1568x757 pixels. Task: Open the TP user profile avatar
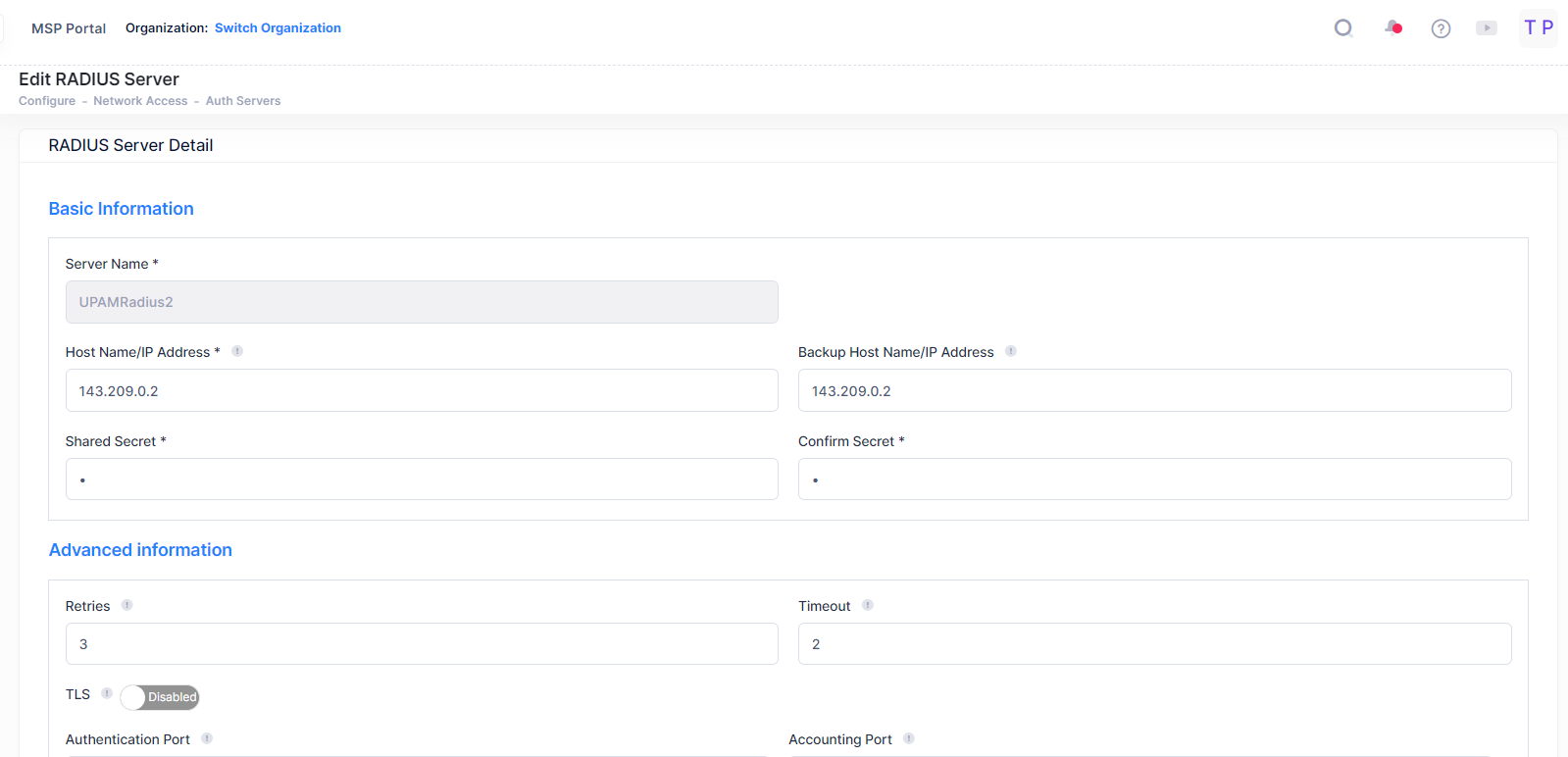(x=1538, y=27)
